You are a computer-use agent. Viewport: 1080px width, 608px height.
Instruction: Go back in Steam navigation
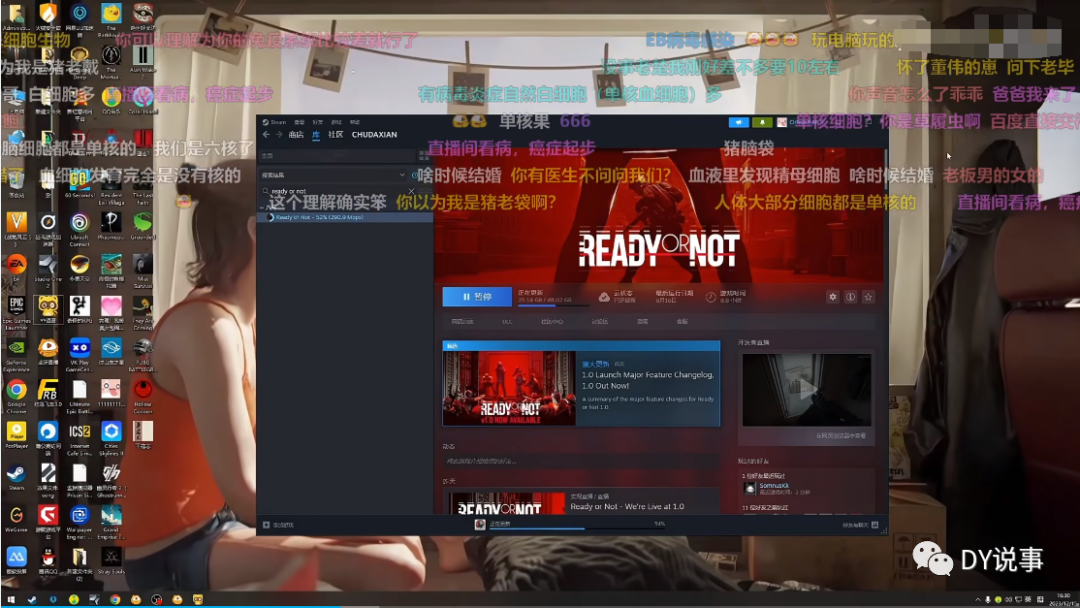[x=267, y=134]
